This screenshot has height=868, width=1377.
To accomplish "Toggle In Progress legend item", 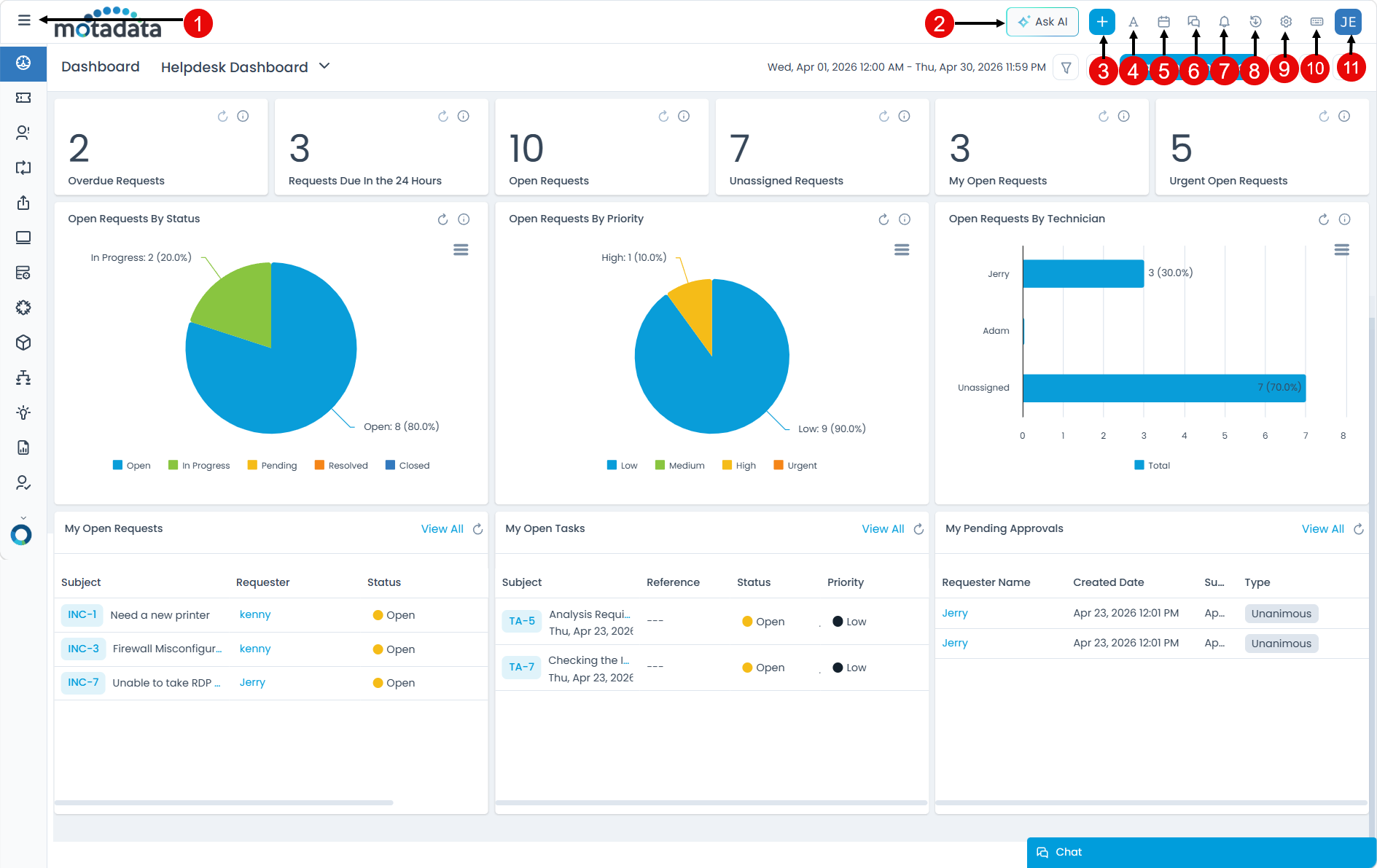I will [199, 466].
